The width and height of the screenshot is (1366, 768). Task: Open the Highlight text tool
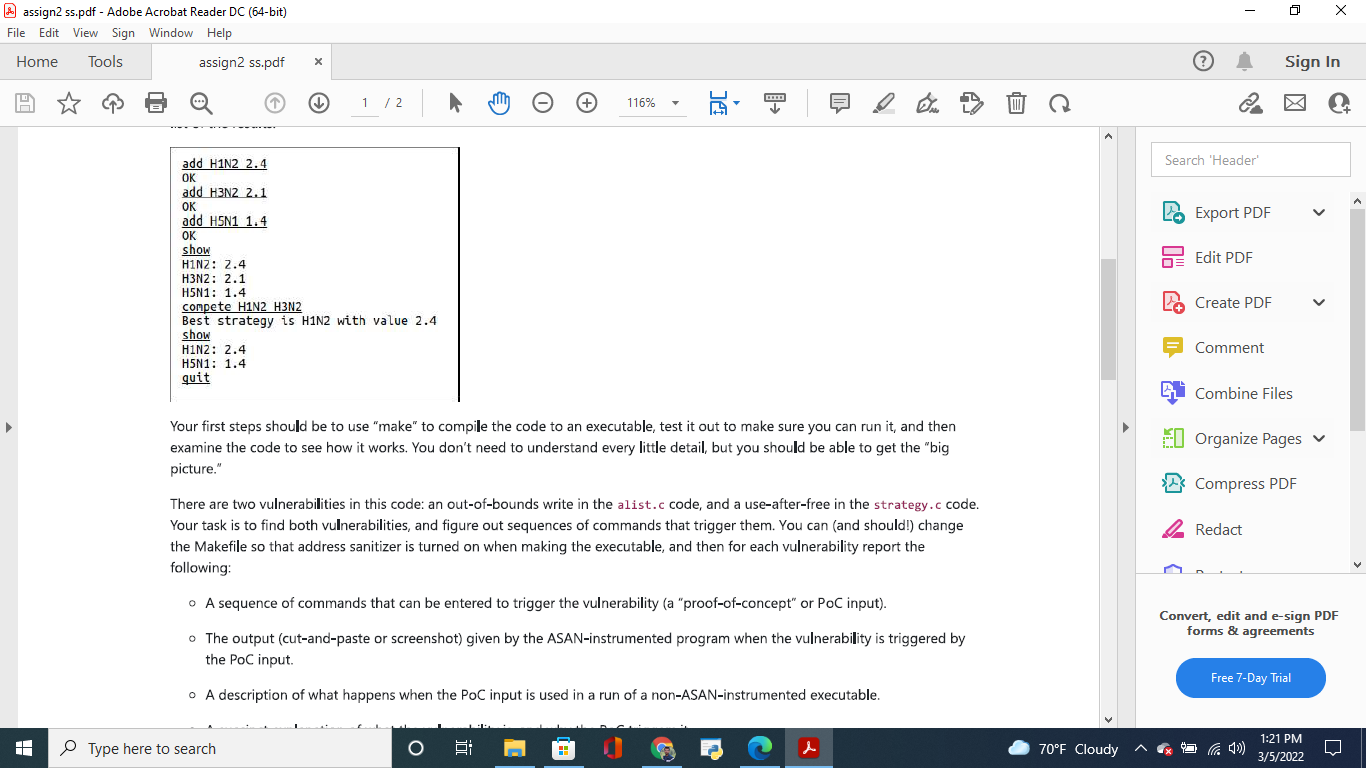(x=883, y=102)
